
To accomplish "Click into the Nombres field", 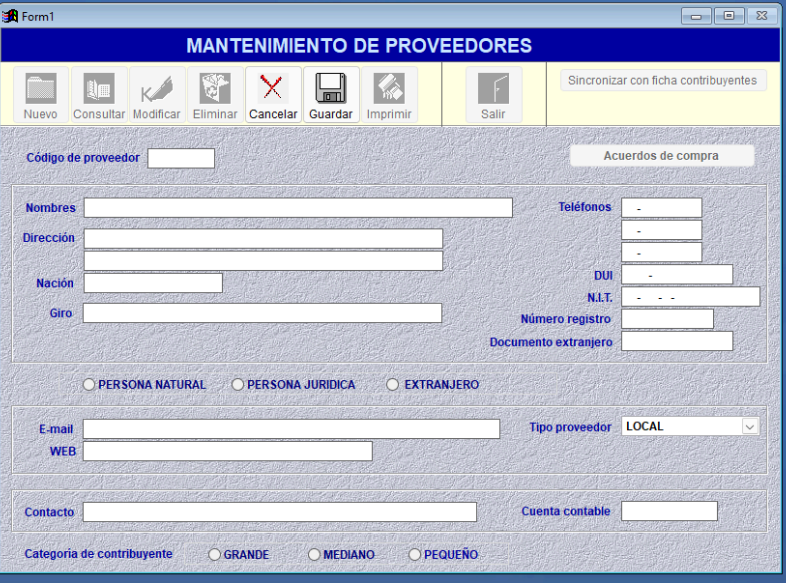I will point(298,208).
